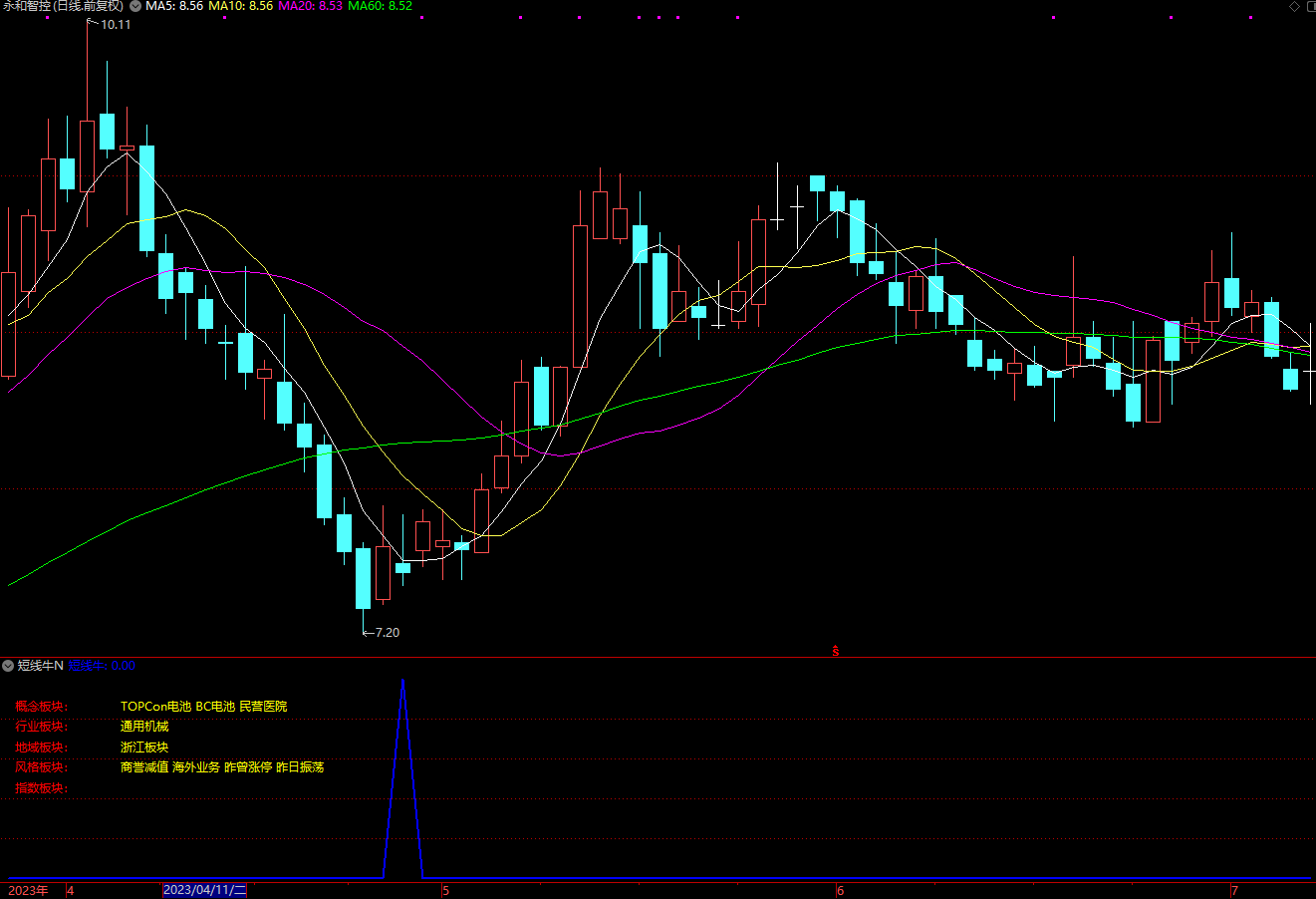The height and width of the screenshot is (899, 1316).
Task: Click the month 7 marker on the date axis
Action: point(1234,890)
